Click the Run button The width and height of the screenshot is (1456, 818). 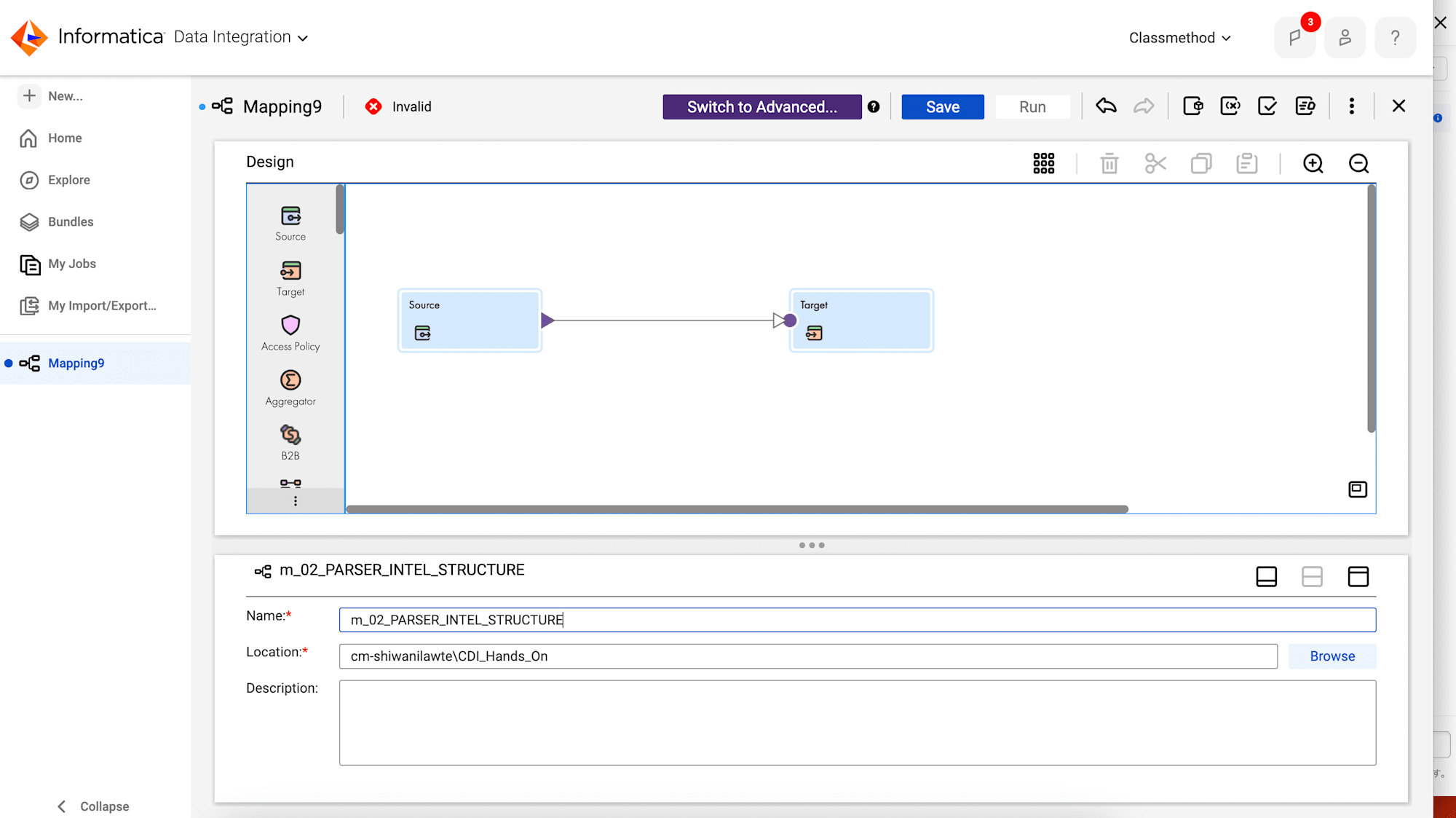tap(1032, 107)
